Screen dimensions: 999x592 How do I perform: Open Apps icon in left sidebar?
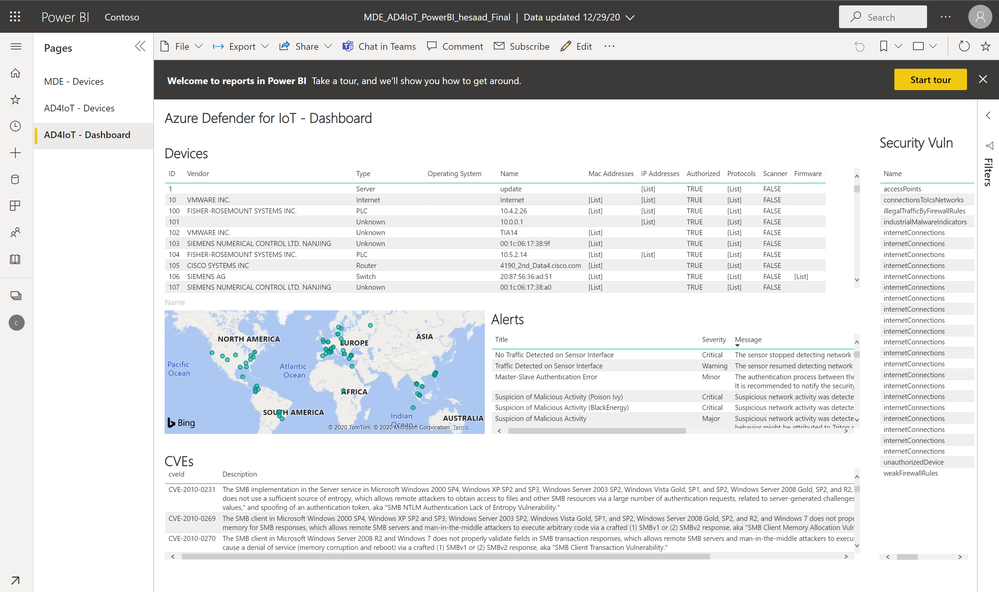(16, 206)
